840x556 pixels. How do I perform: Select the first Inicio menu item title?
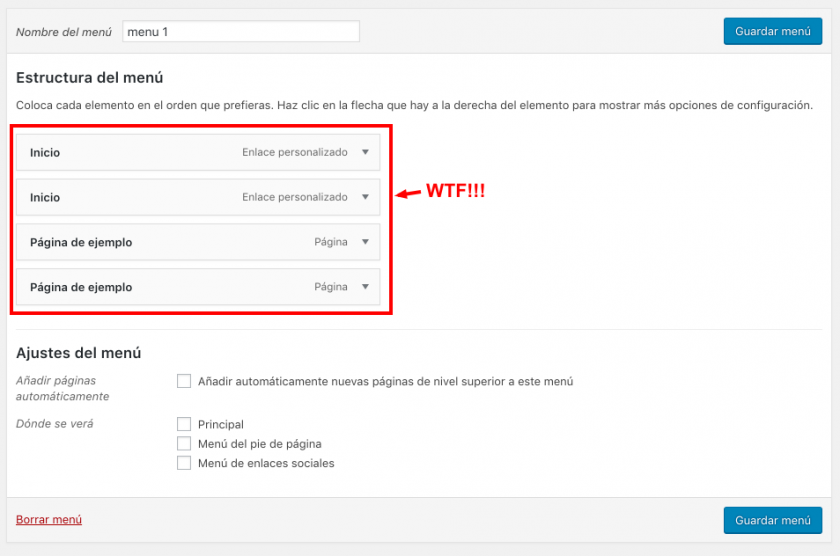45,153
